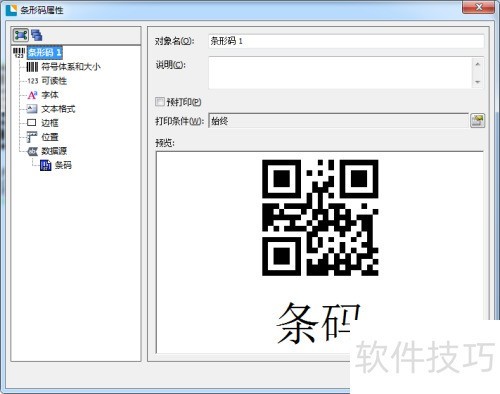Image resolution: width=500 pixels, height=394 pixels.
Task: Open the 字体 settings page
Action: (50, 95)
